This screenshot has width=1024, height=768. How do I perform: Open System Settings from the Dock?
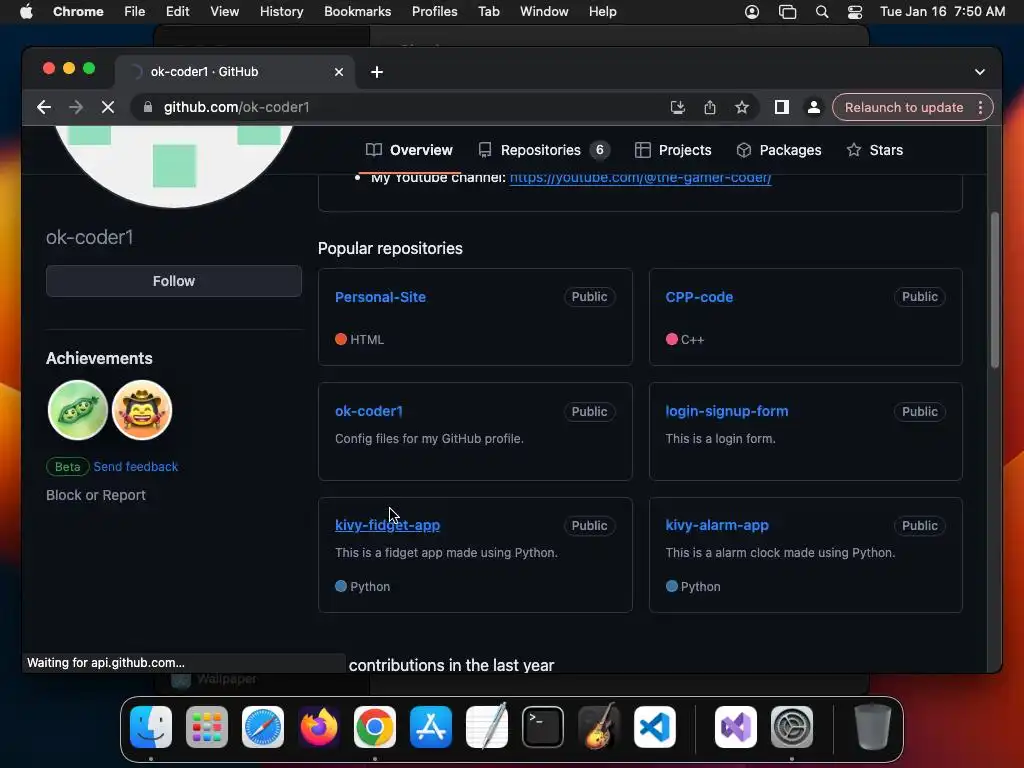pyautogui.click(x=792, y=727)
